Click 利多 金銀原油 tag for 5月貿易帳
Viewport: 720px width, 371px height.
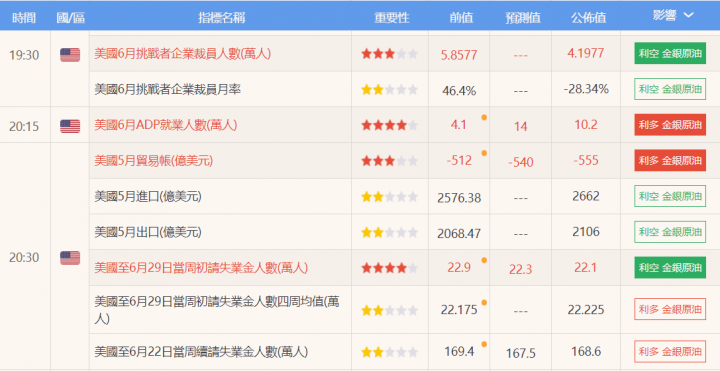pyautogui.click(x=670, y=160)
